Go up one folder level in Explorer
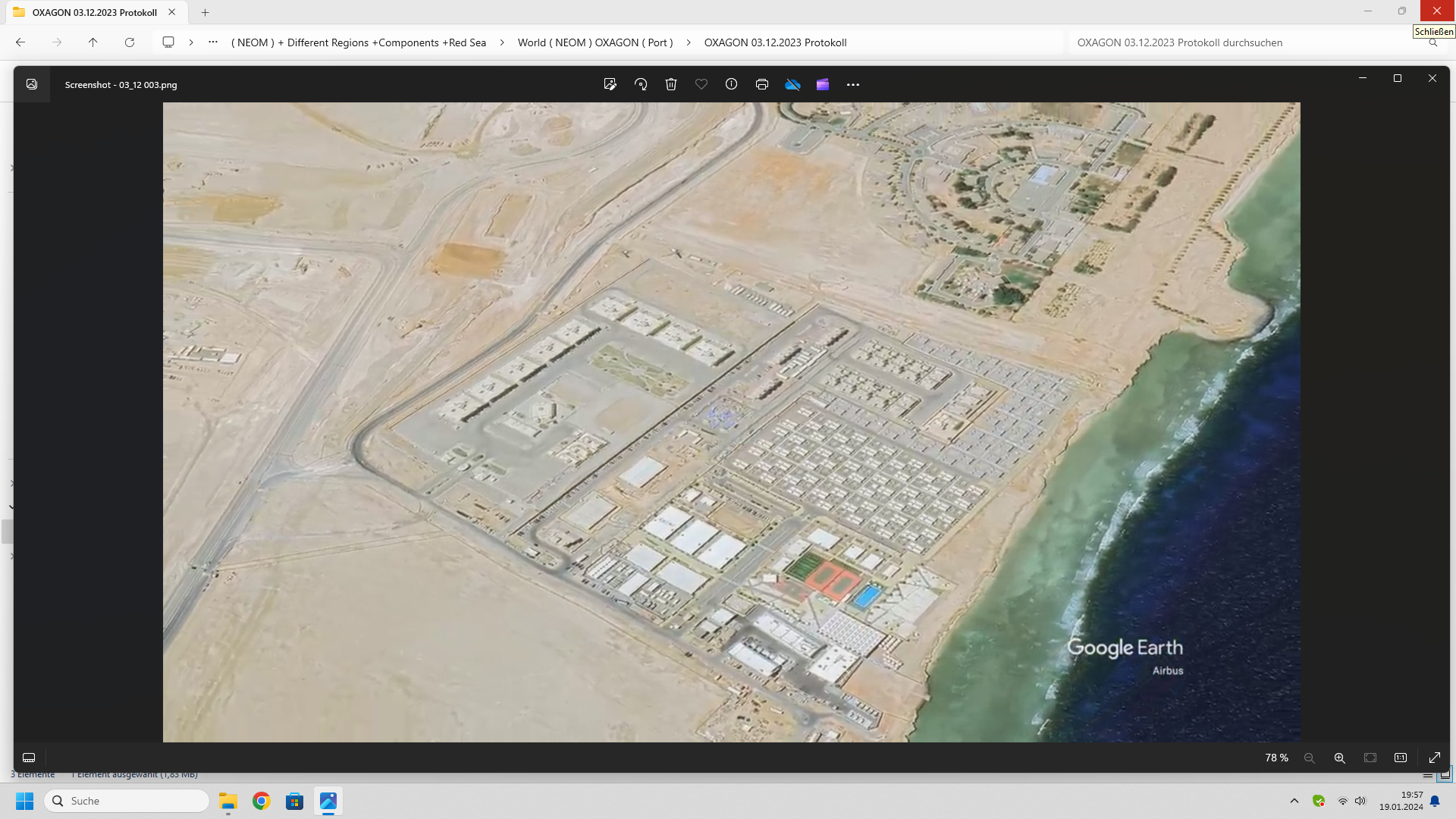 click(x=93, y=42)
